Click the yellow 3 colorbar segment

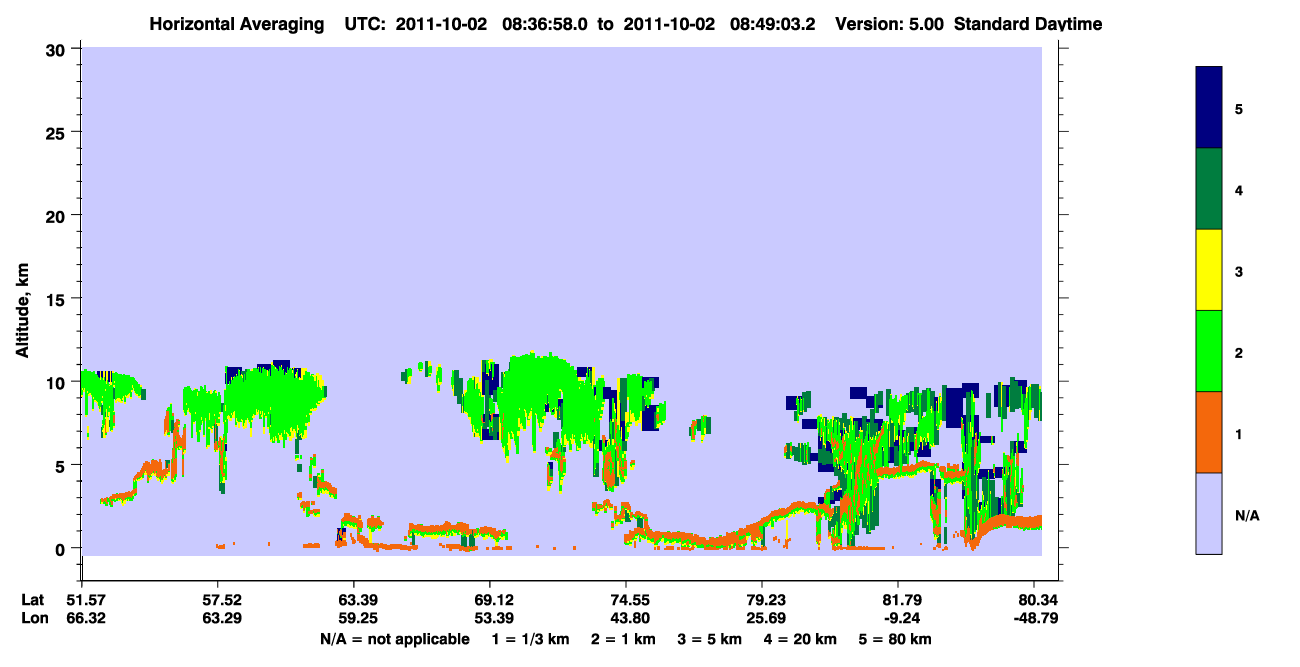click(x=1209, y=270)
